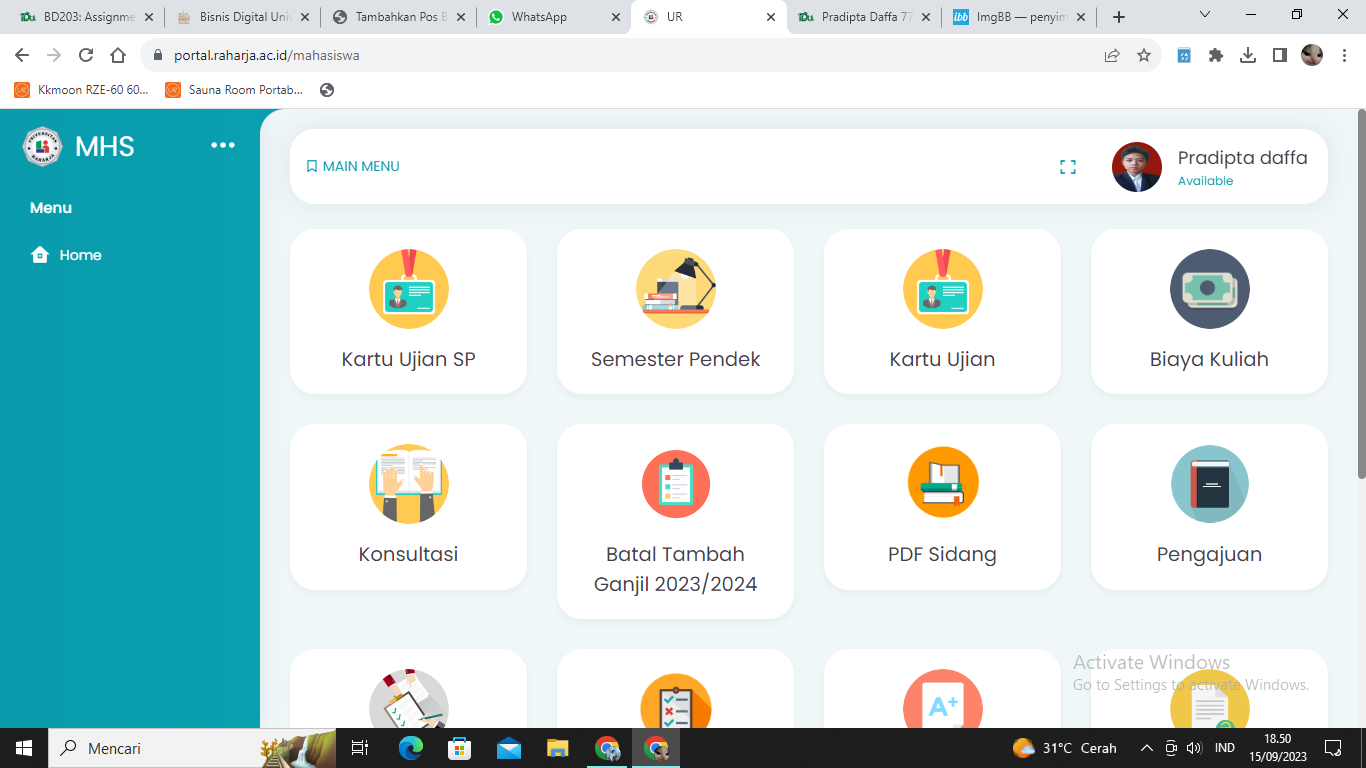The height and width of the screenshot is (768, 1366).
Task: View site information lock icon
Action: (x=156, y=56)
